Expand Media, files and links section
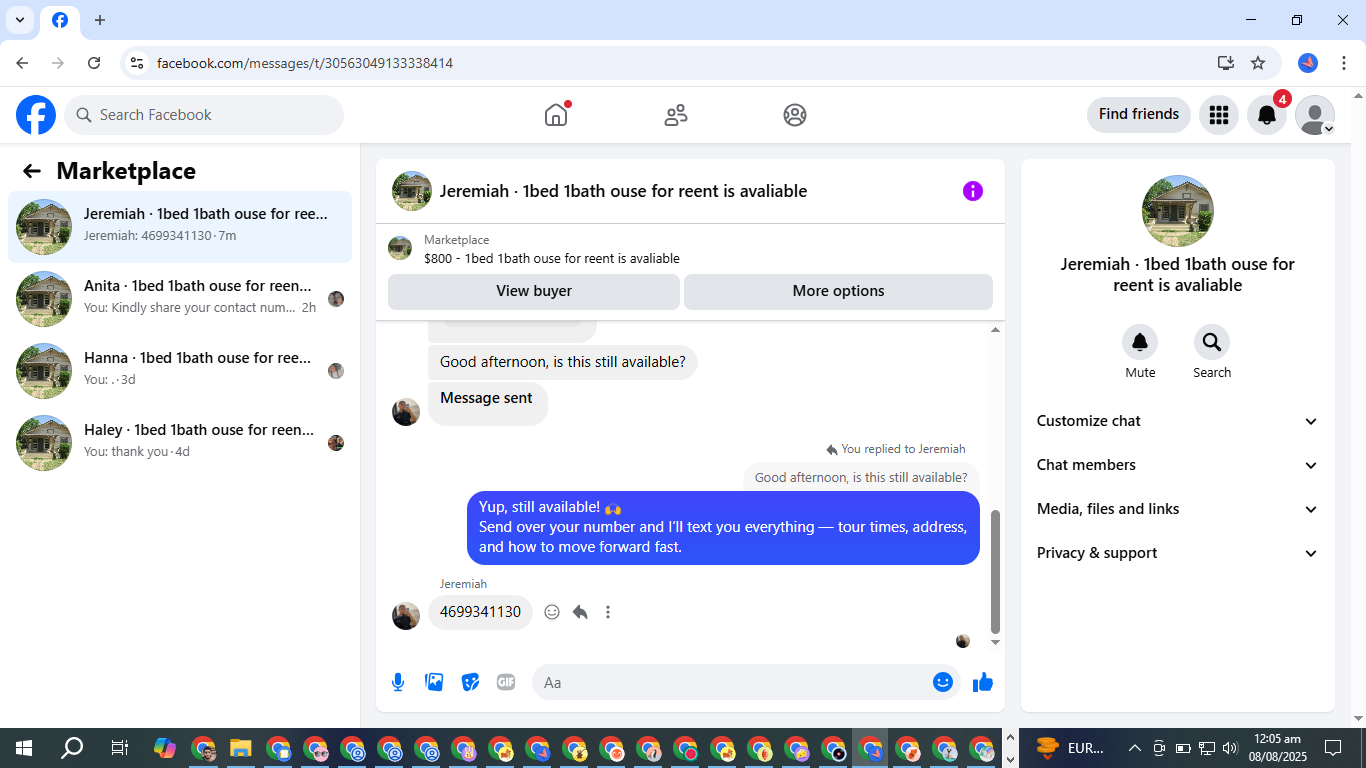The image size is (1366, 768). point(1178,509)
